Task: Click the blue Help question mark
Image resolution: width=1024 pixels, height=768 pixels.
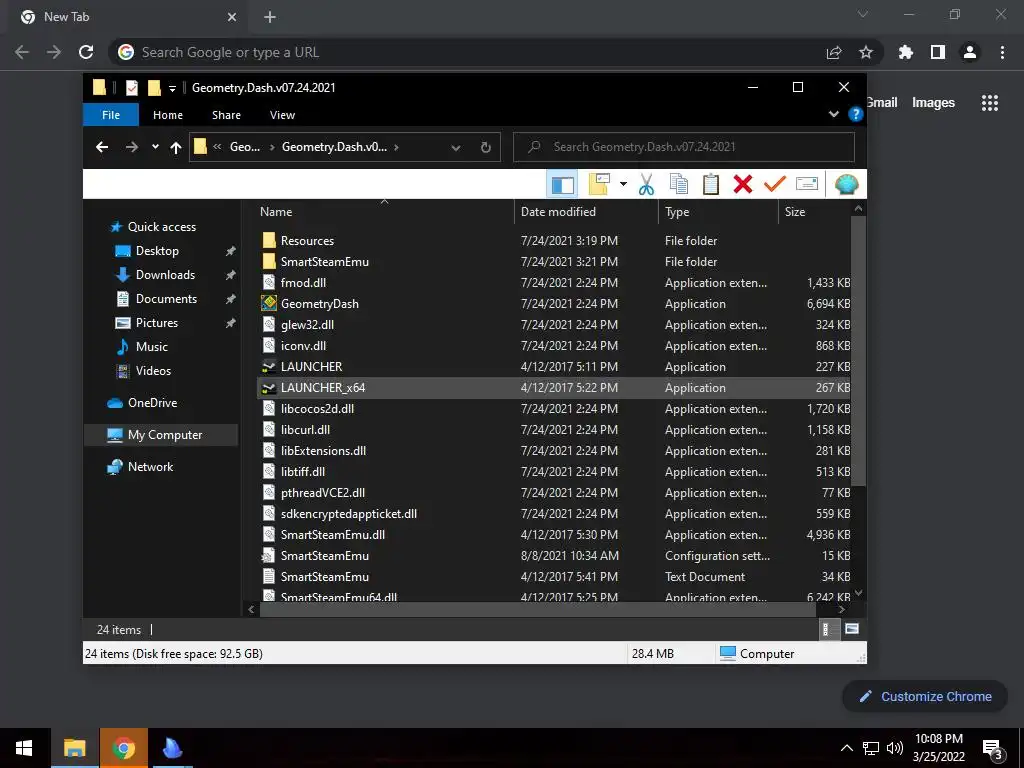Action: coord(855,114)
